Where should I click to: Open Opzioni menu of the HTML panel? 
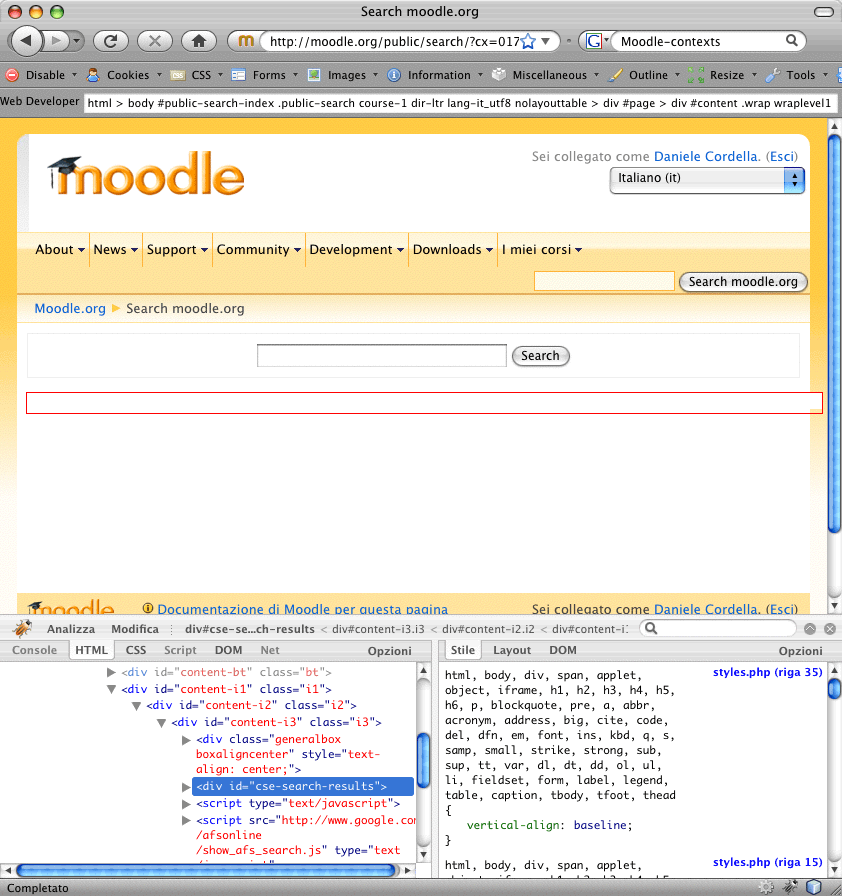390,651
